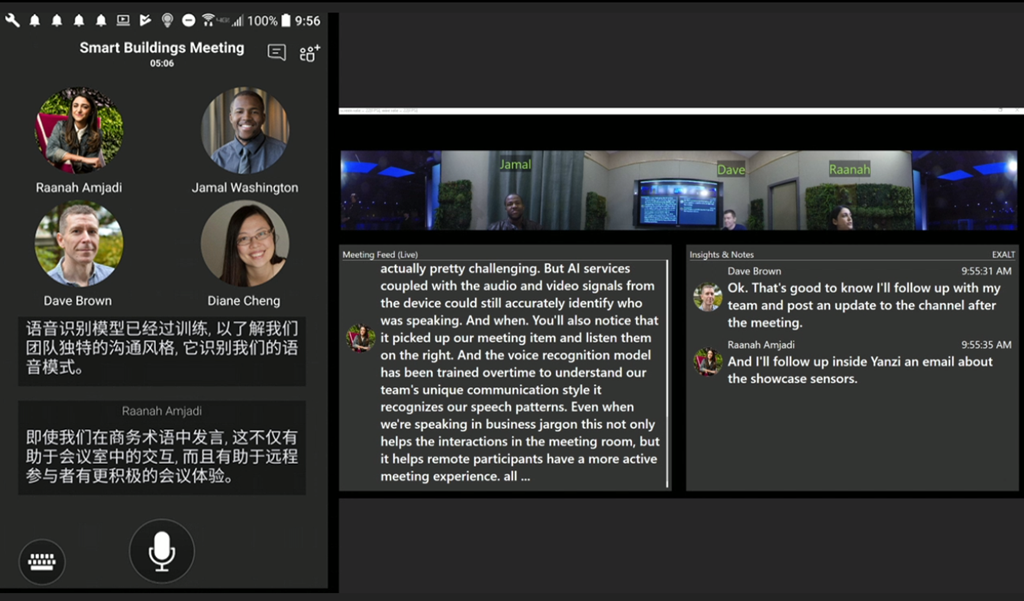Click the Raanah Amjadi name label

click(x=78, y=187)
